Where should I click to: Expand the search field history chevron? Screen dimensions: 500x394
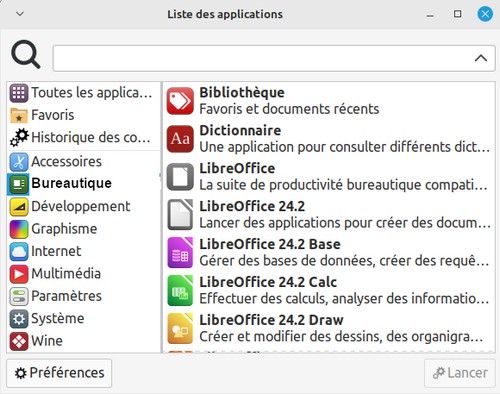(481, 58)
